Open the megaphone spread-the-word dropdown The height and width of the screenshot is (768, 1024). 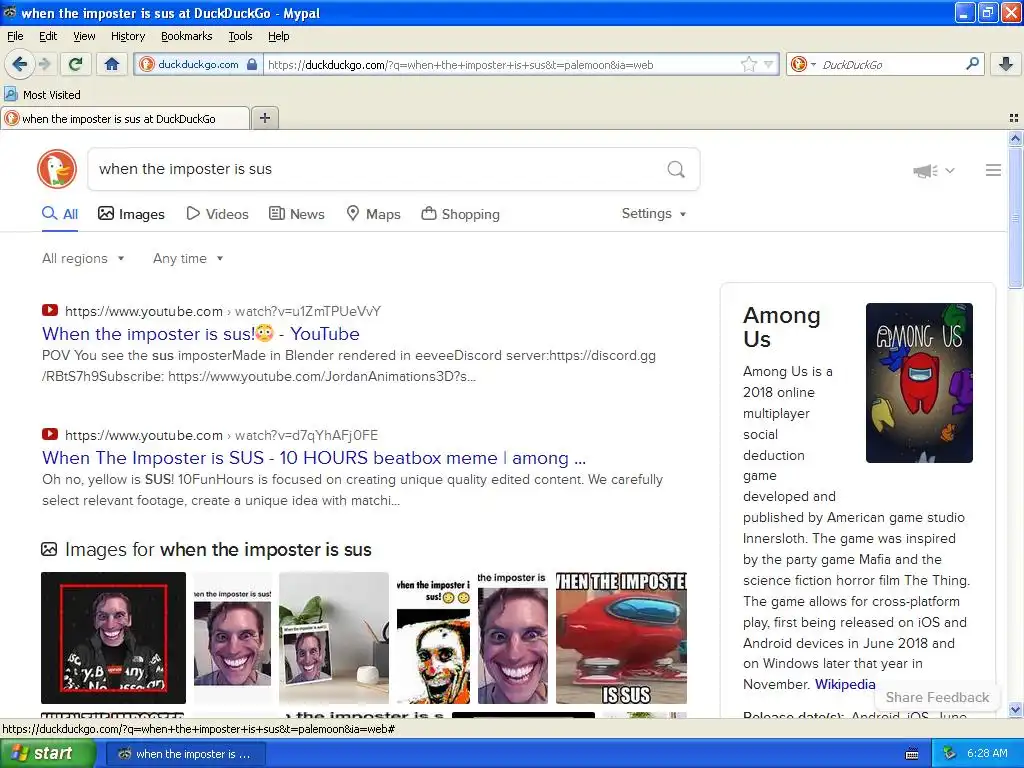[934, 171]
